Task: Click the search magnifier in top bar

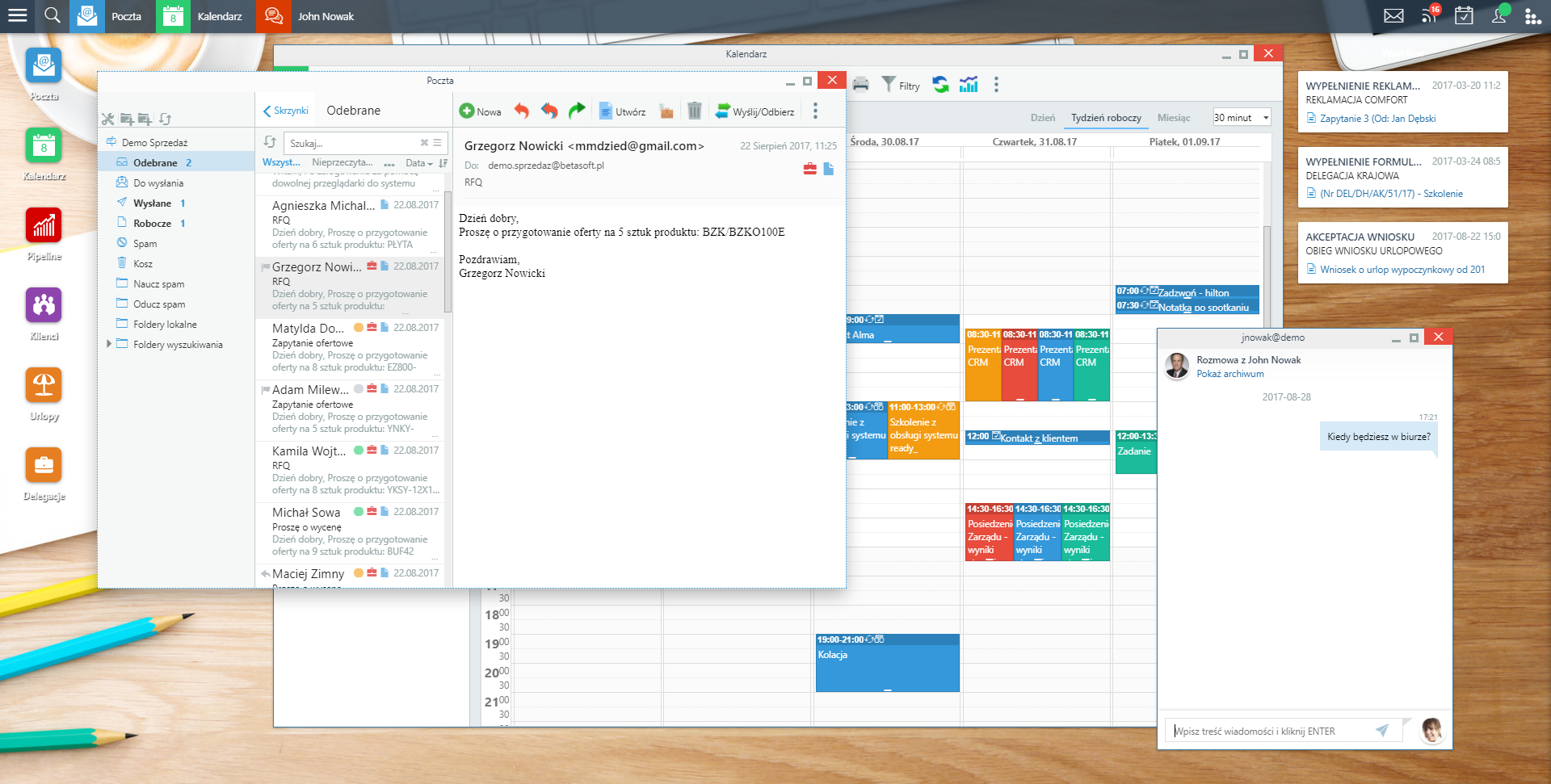Action: (53, 15)
